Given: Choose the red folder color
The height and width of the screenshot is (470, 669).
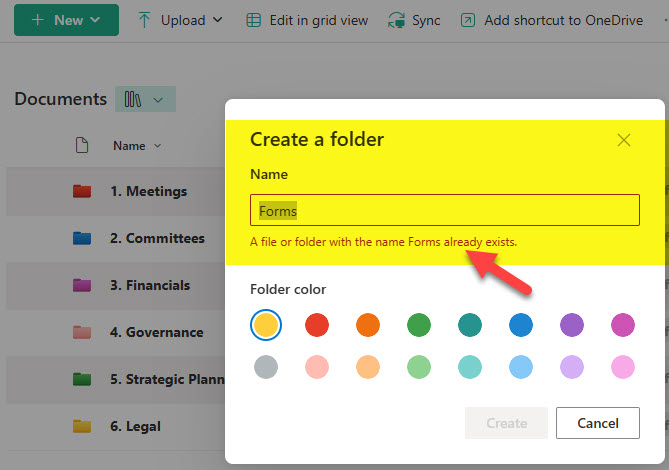Looking at the screenshot, I should click(x=317, y=325).
